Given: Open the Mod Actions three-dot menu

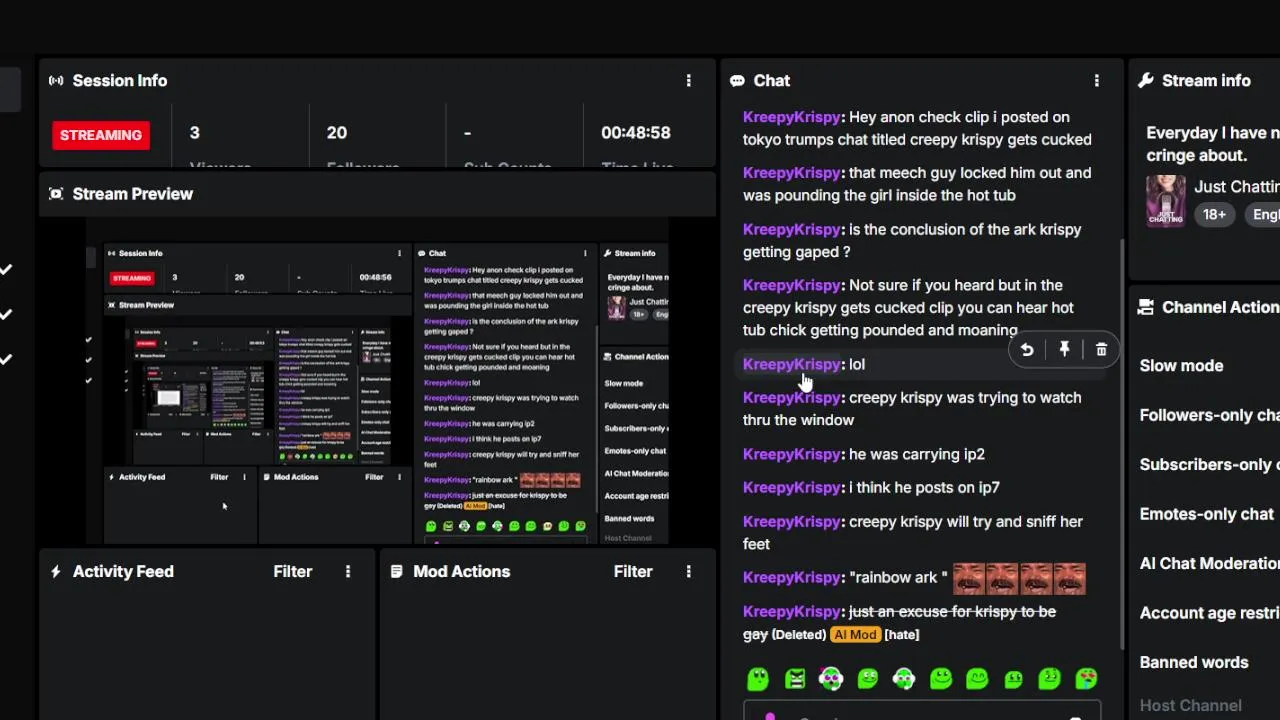Looking at the screenshot, I should pos(688,572).
